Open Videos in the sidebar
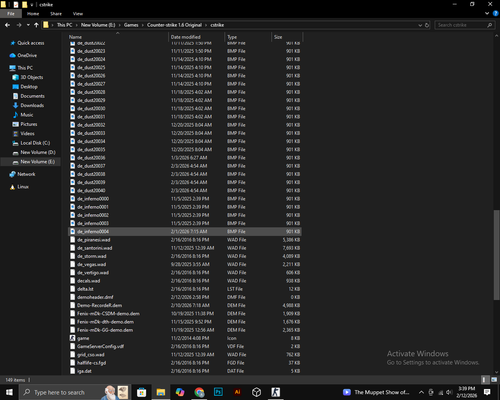The width and height of the screenshot is (500, 400). tap(27, 133)
